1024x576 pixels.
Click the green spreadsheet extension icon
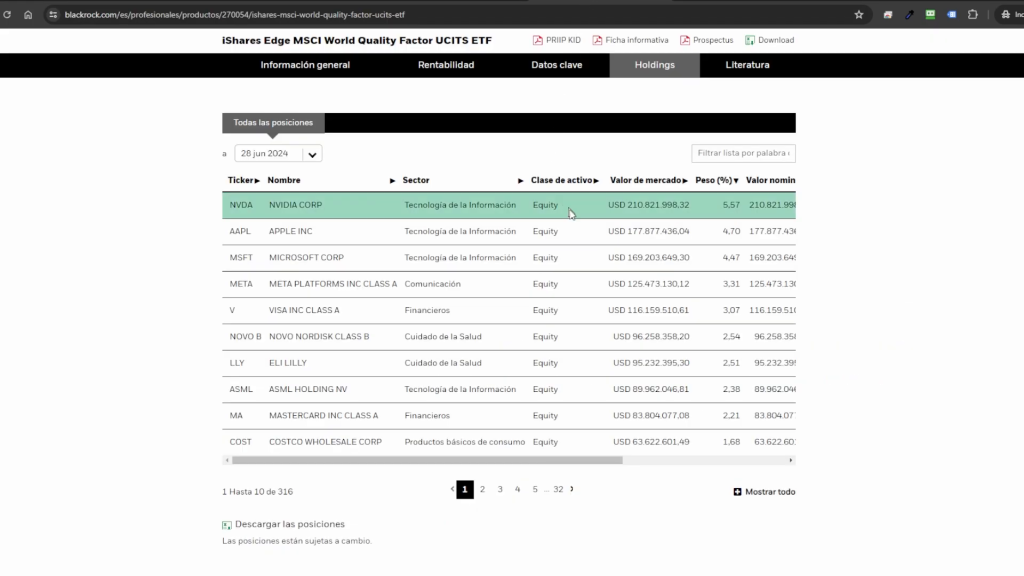point(930,14)
